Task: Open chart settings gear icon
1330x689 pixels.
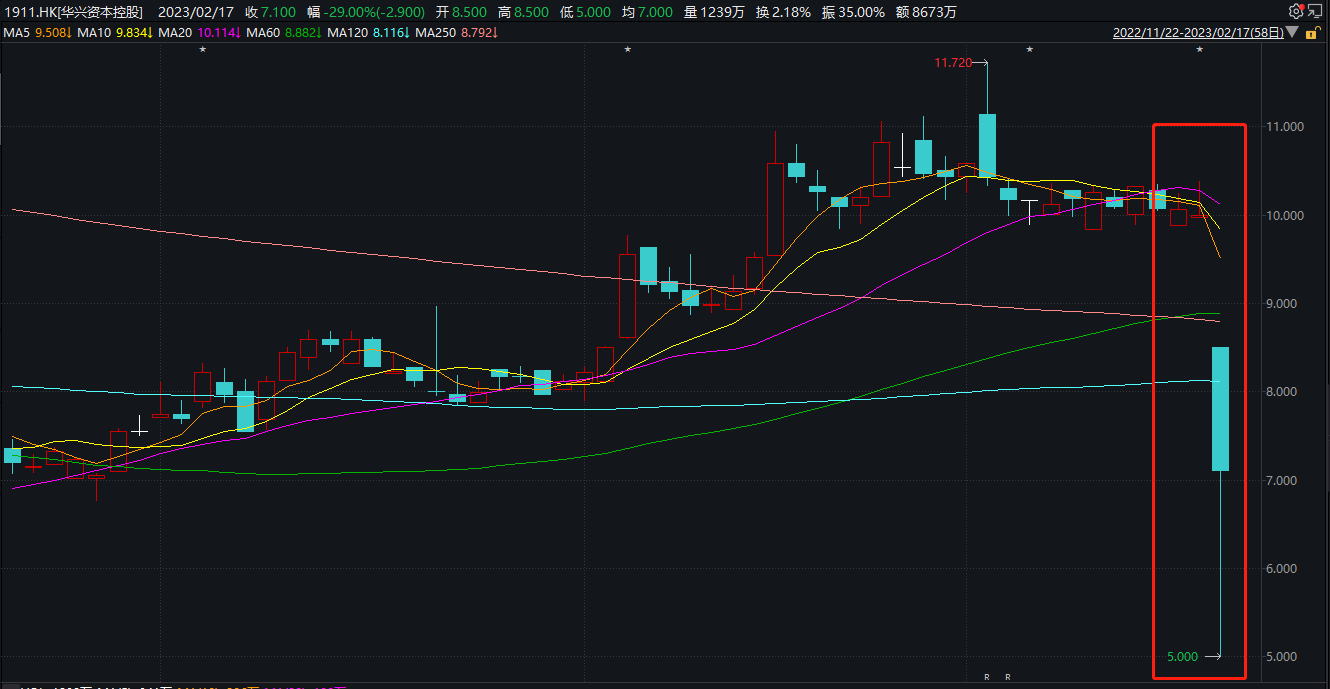Action: tap(1296, 11)
